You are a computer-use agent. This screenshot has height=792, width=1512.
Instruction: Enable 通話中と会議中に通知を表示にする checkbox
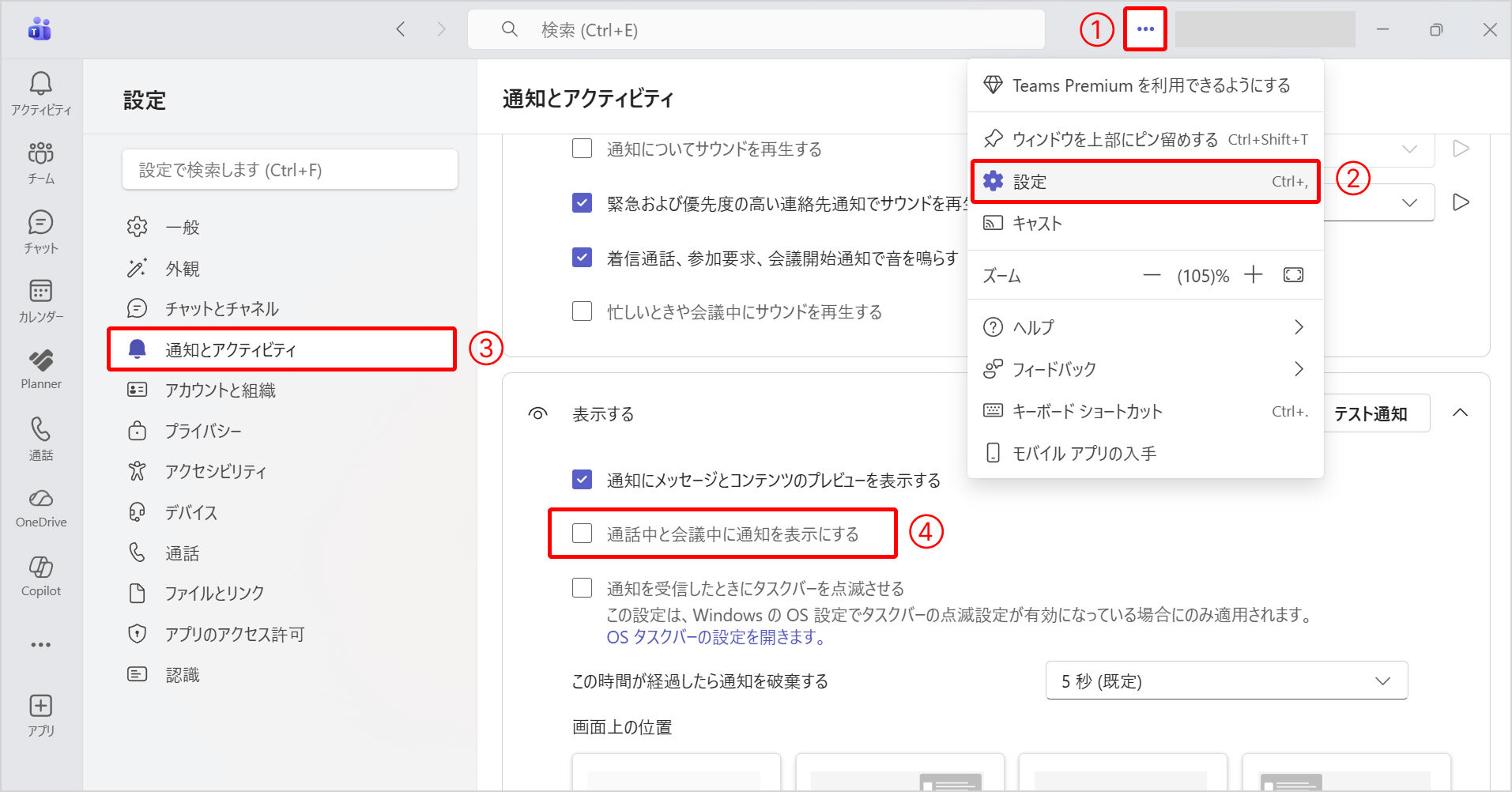[x=583, y=534]
